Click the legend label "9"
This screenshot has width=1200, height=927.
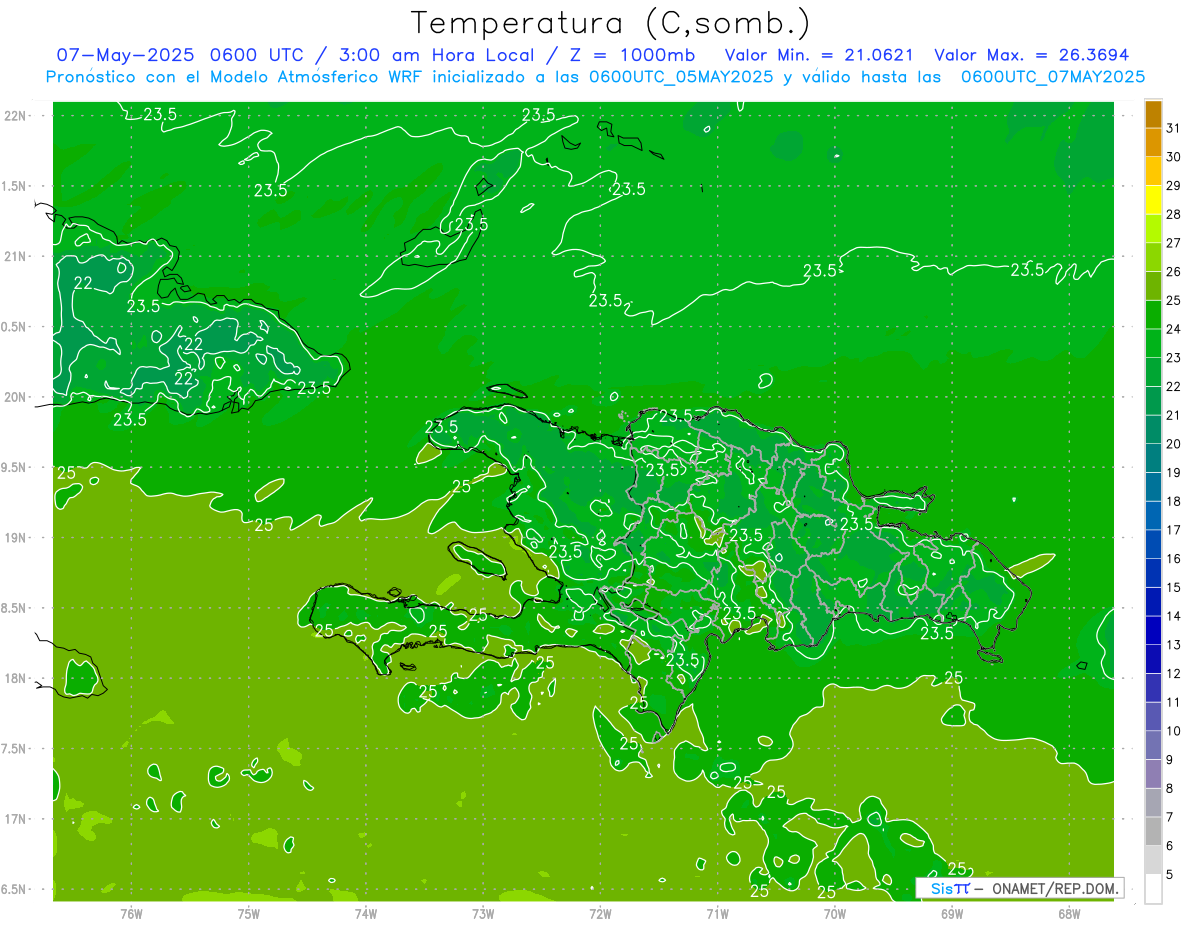pos(1170,760)
